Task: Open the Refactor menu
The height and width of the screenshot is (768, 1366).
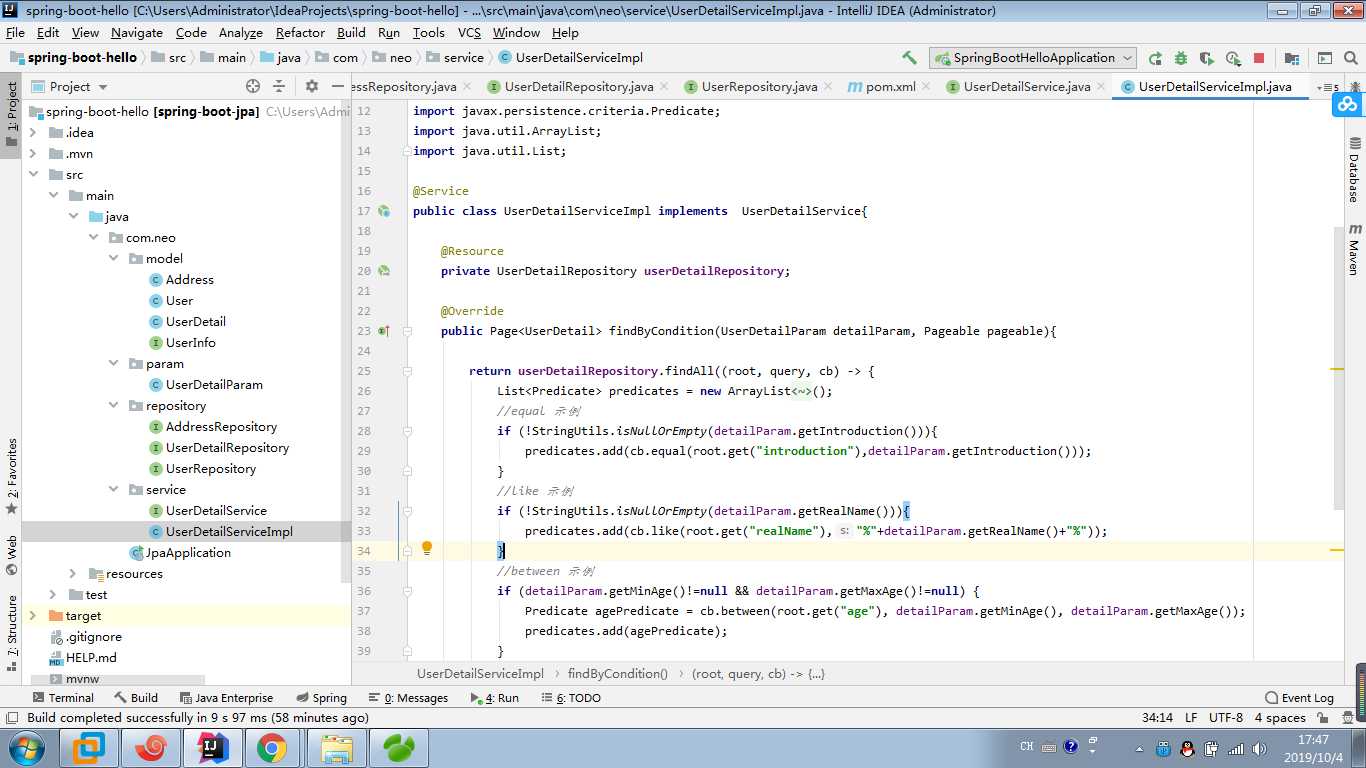Action: coord(300,32)
